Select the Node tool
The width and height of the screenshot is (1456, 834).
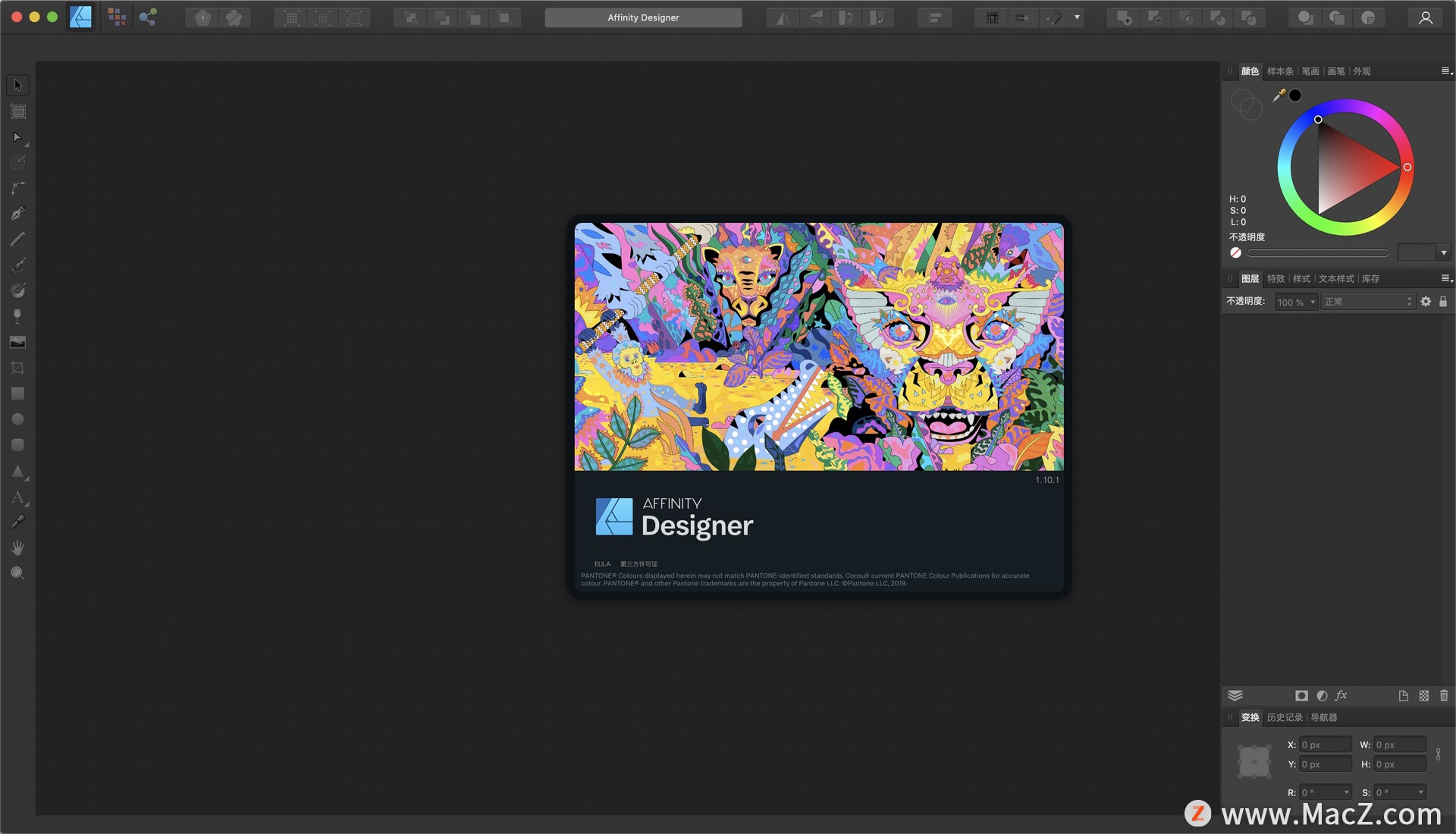point(18,137)
